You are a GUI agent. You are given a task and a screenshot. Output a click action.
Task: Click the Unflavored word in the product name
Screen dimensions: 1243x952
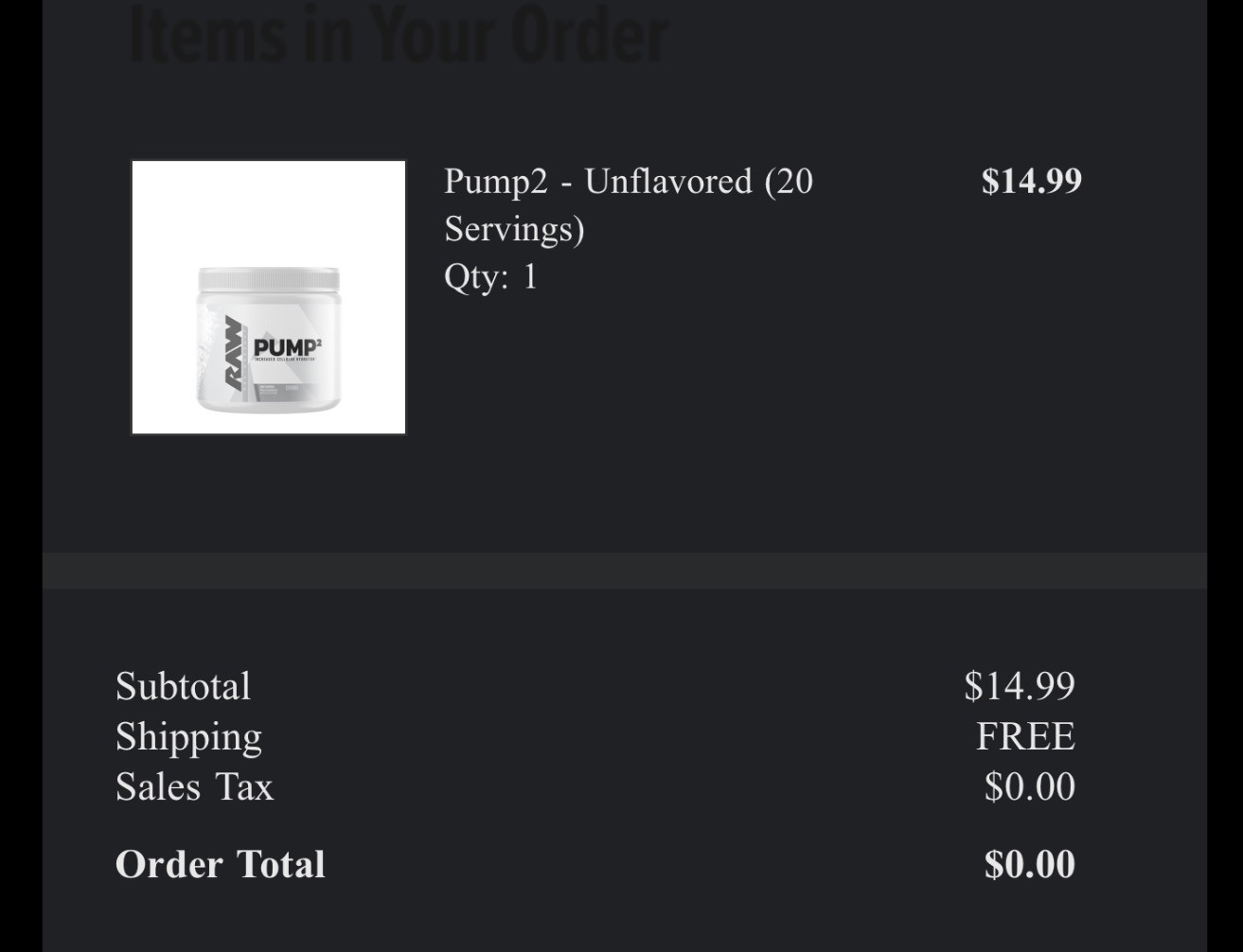click(668, 181)
